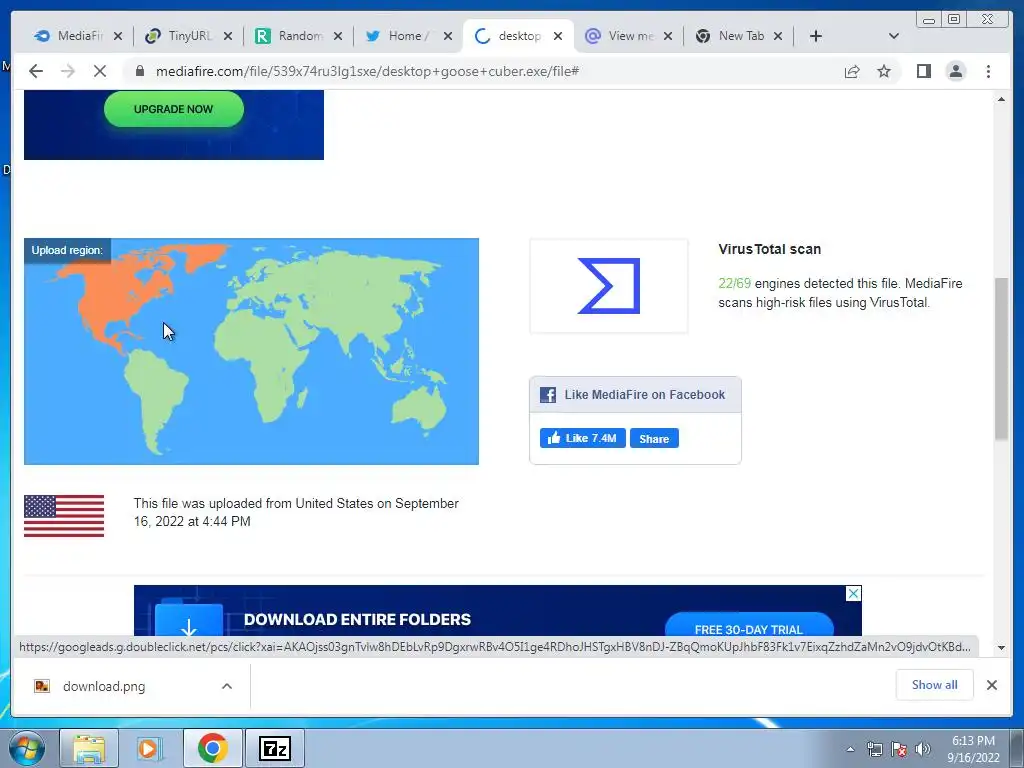Click the folder download icon in ad
This screenshot has height=768, width=1024.
coord(189,618)
